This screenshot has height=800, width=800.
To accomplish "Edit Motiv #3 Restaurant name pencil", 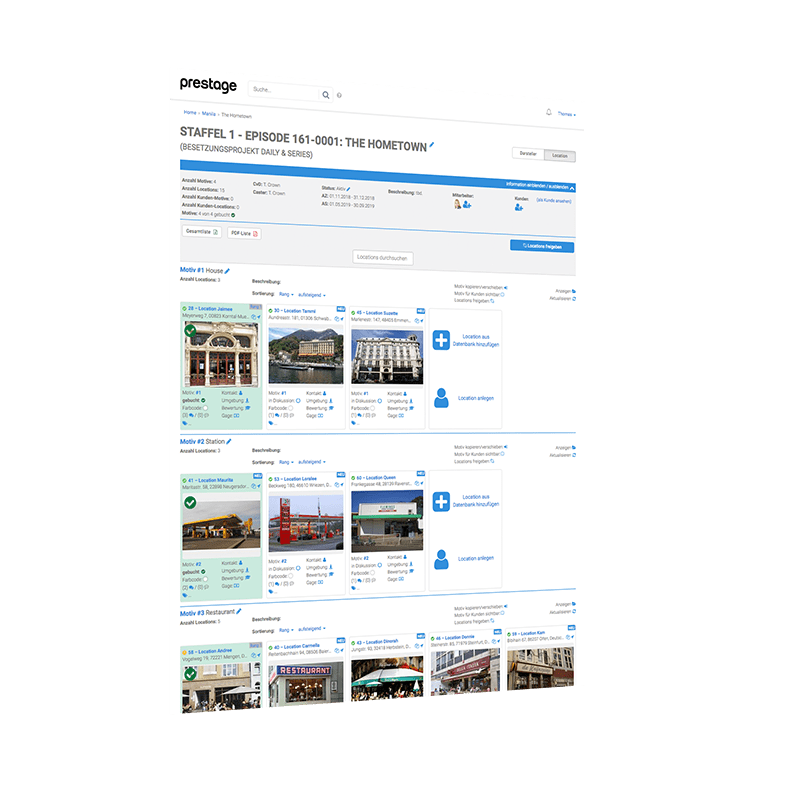I will coord(239,611).
